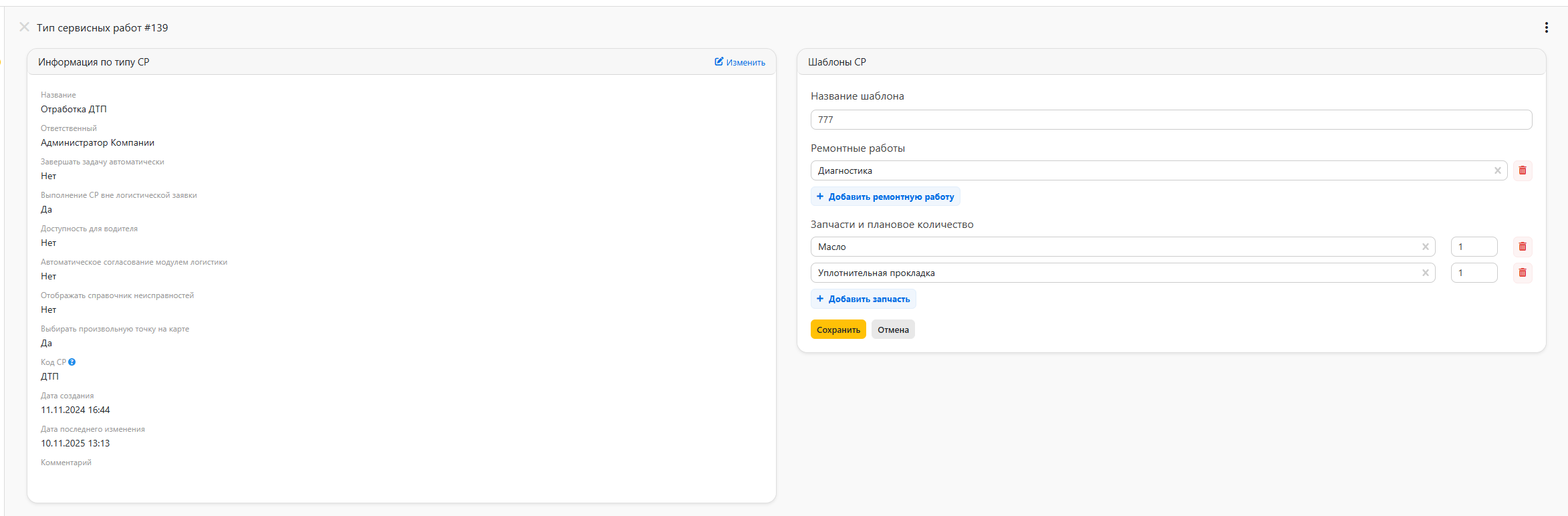Select the last change date 10.11.2025 13:13
This screenshot has height=516, width=1568.
(x=76, y=443)
